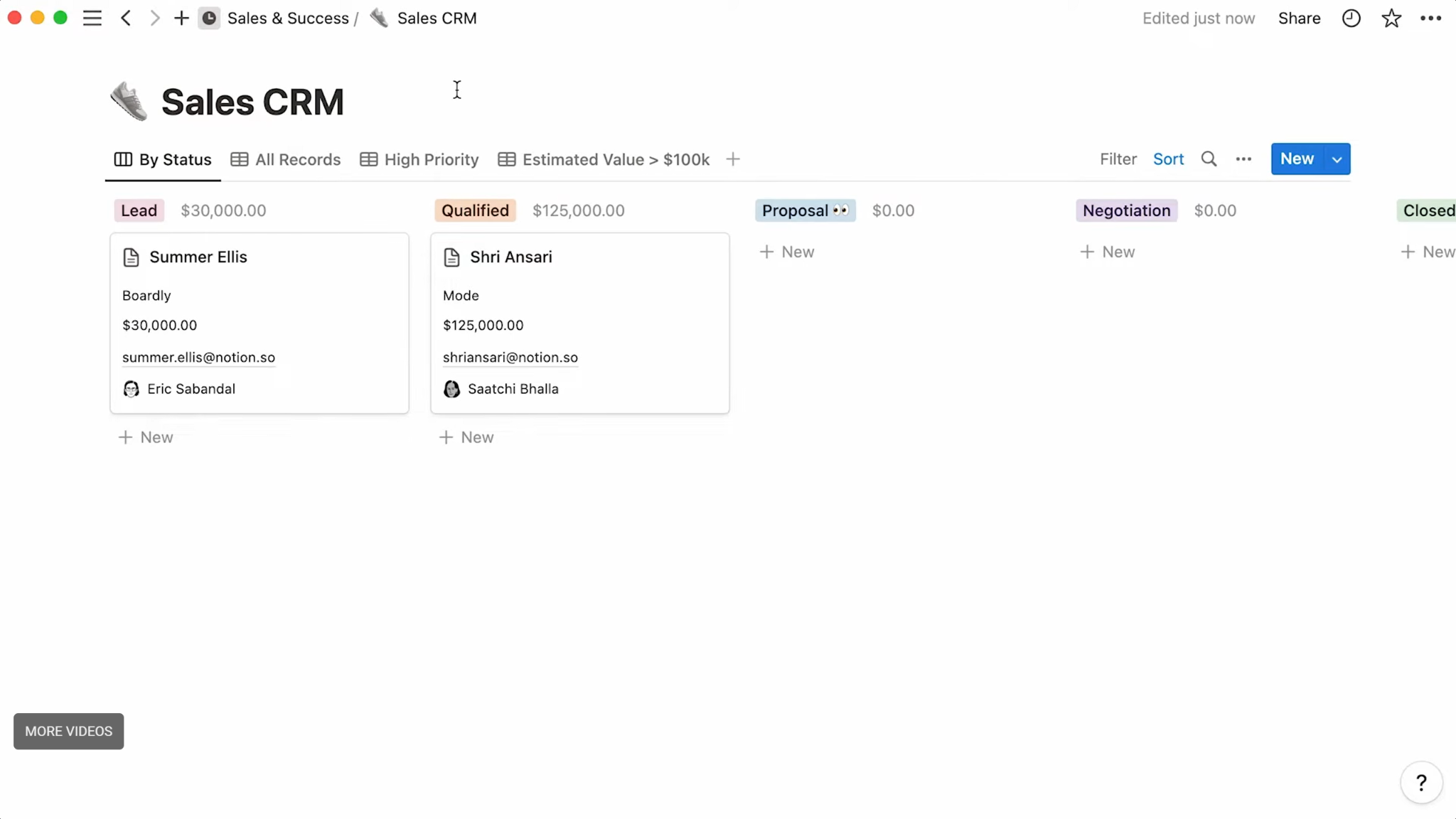
Task: Open the search magnifier in database toolbar
Action: [1209, 159]
